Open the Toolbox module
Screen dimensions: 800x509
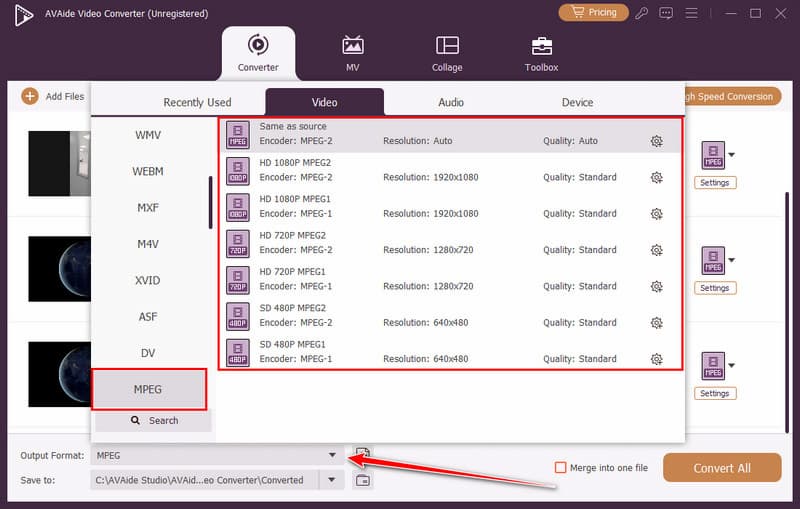click(541, 53)
